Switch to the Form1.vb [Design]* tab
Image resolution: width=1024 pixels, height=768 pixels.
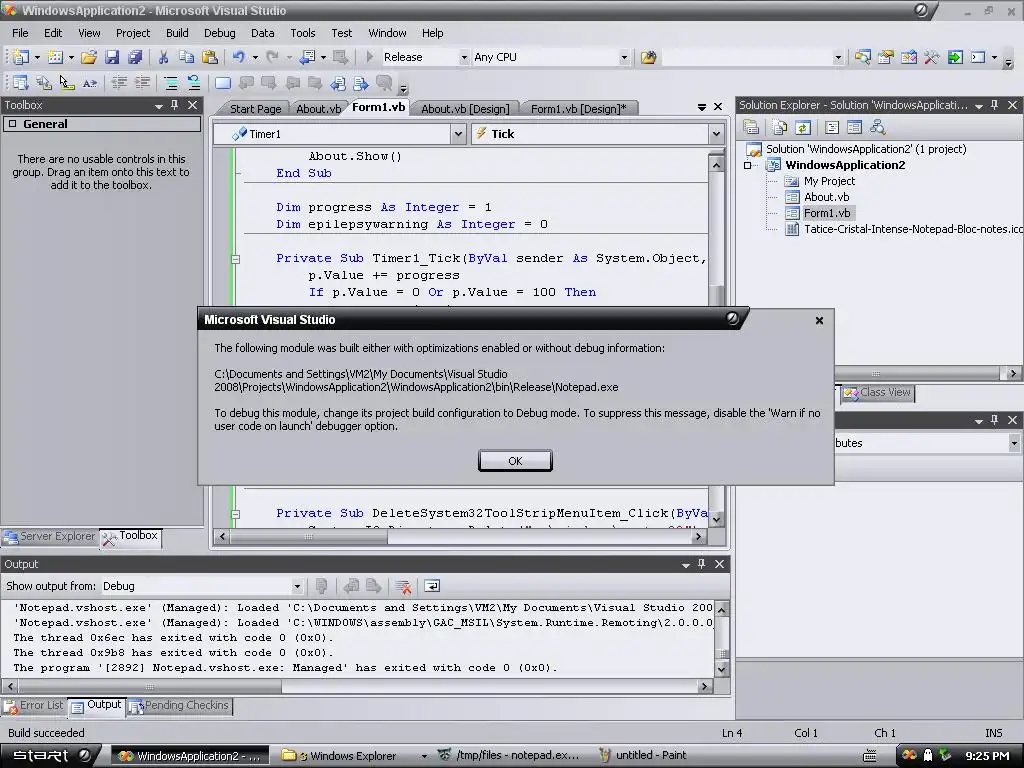(x=579, y=109)
